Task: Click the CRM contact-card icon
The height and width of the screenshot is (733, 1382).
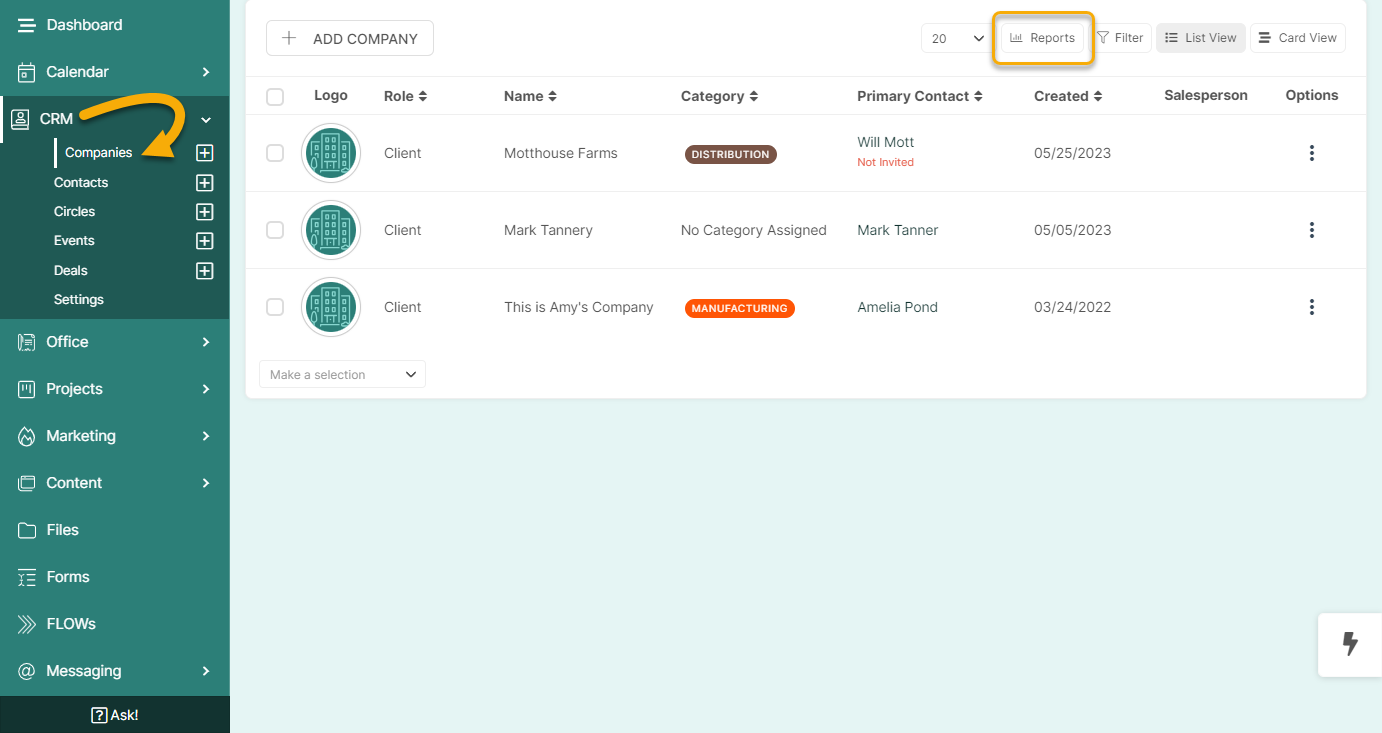Action: point(19,119)
